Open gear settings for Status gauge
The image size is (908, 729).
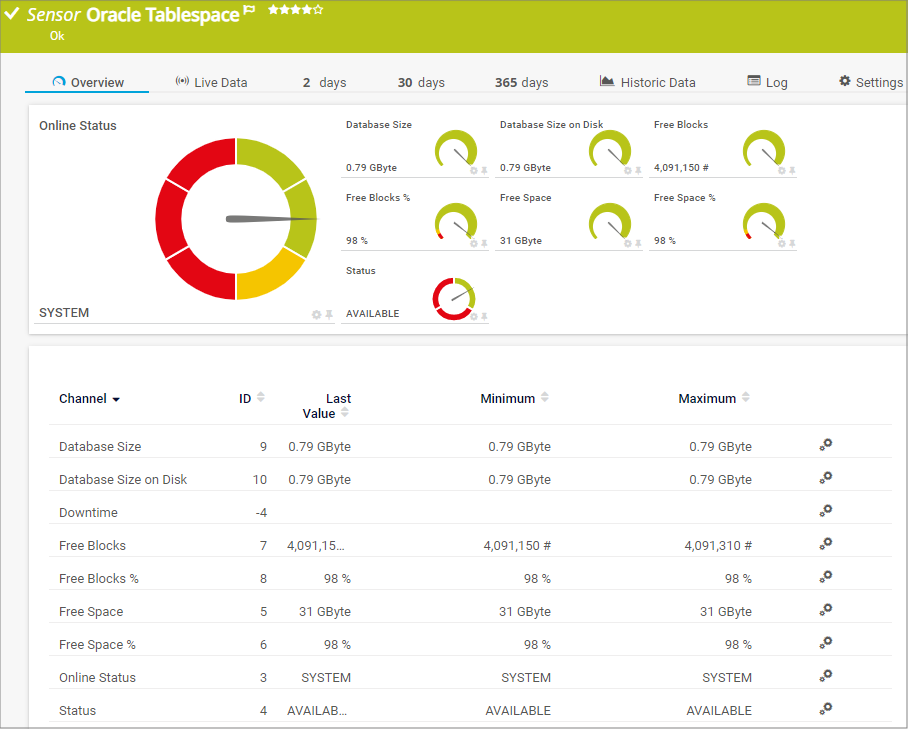[x=474, y=316]
